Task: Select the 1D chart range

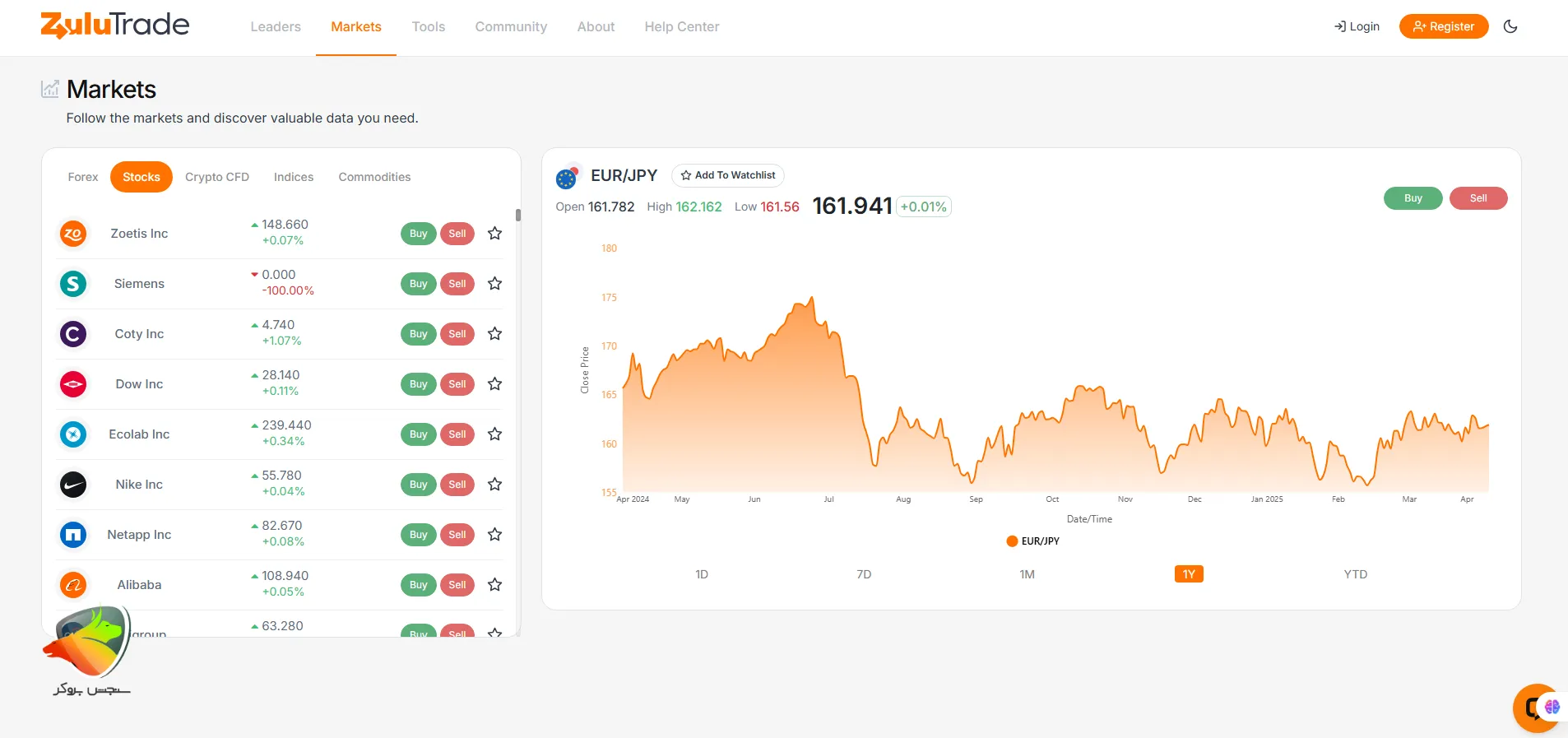Action: click(702, 574)
